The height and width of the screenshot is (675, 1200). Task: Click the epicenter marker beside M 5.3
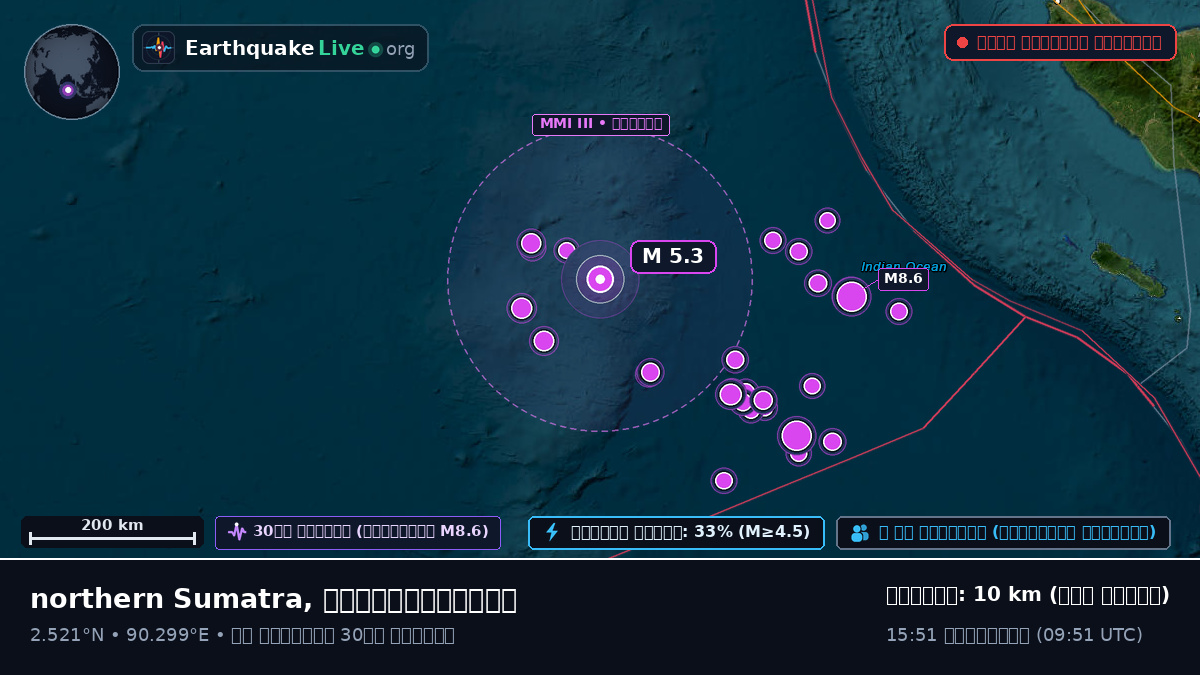(600, 279)
